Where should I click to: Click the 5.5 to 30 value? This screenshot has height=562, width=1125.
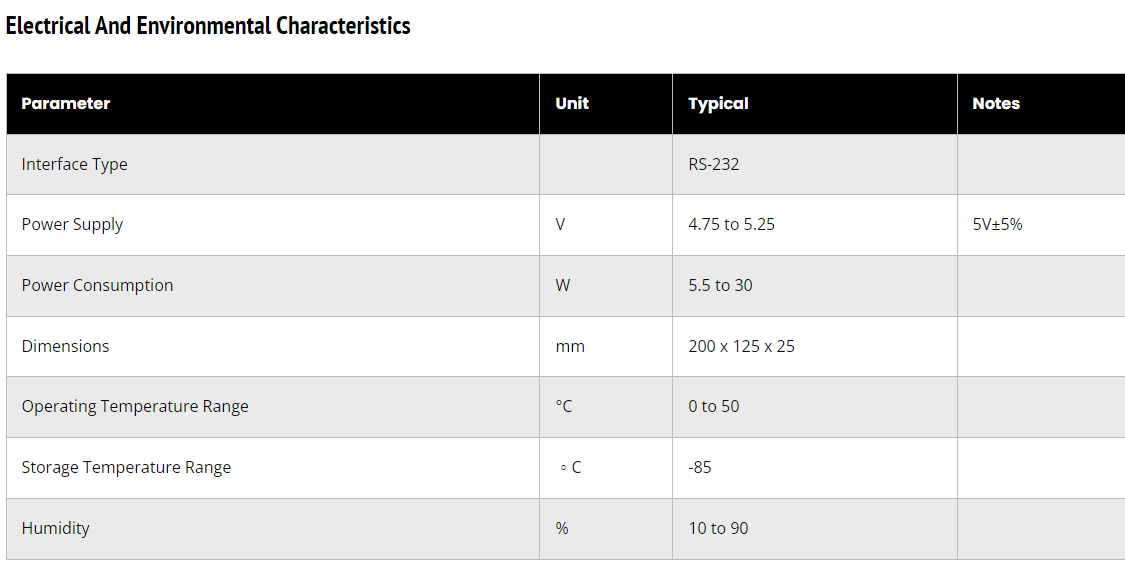(x=720, y=285)
